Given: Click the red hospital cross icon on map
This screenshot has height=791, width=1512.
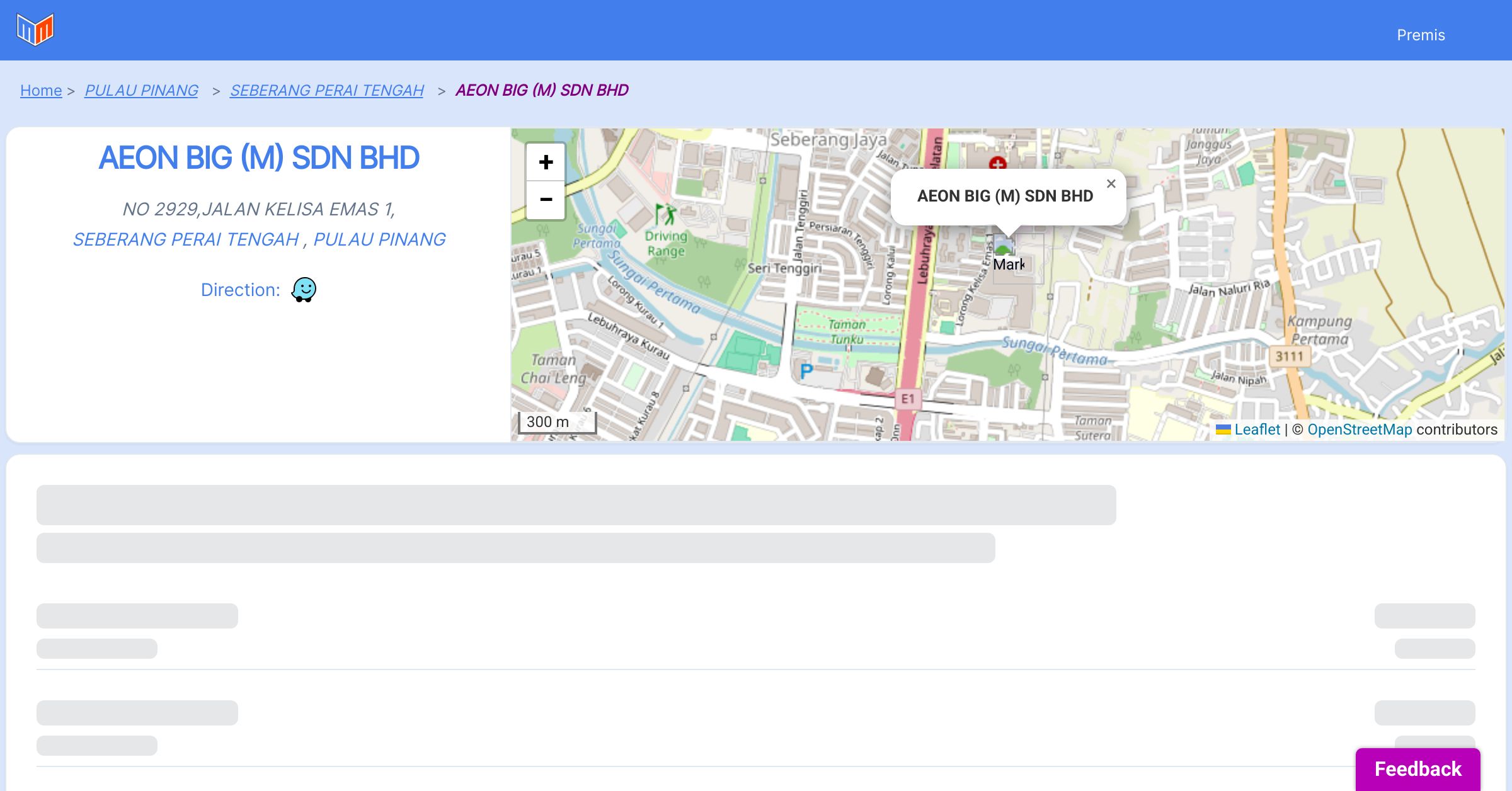Looking at the screenshot, I should pos(998,164).
